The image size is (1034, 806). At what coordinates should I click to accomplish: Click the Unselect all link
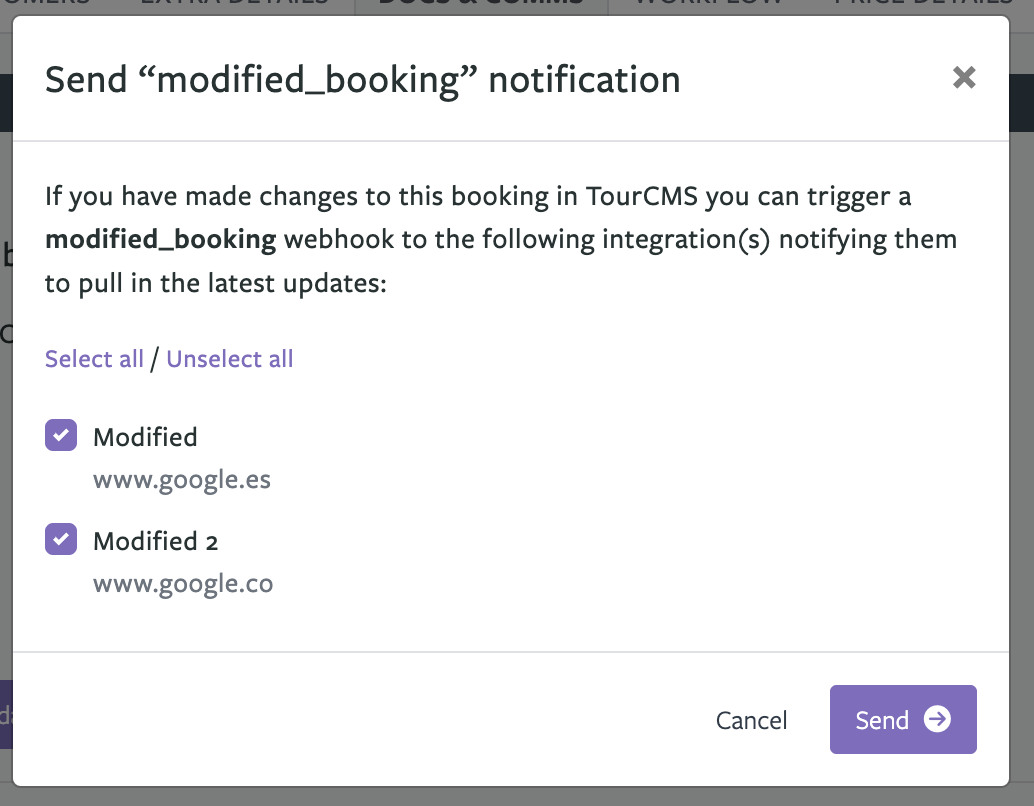pos(229,359)
